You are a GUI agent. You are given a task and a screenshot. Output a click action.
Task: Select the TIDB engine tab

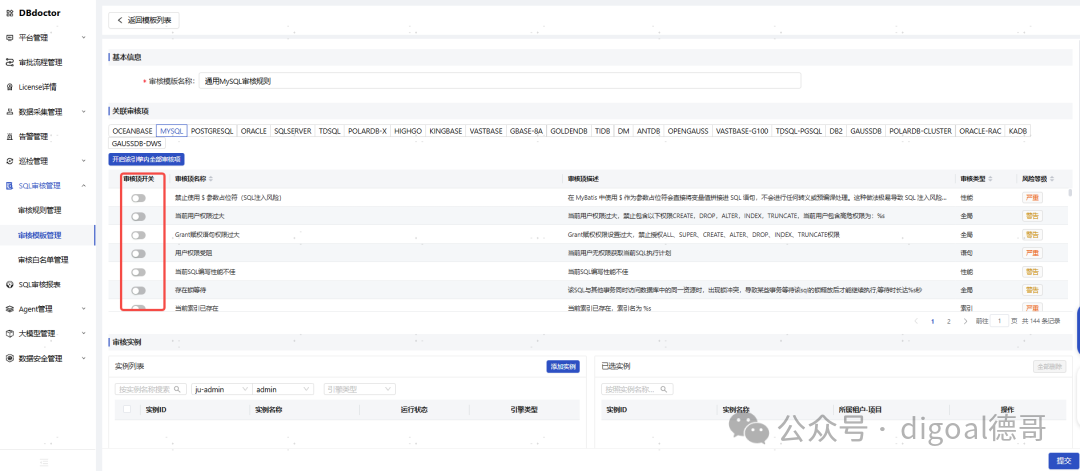click(603, 130)
